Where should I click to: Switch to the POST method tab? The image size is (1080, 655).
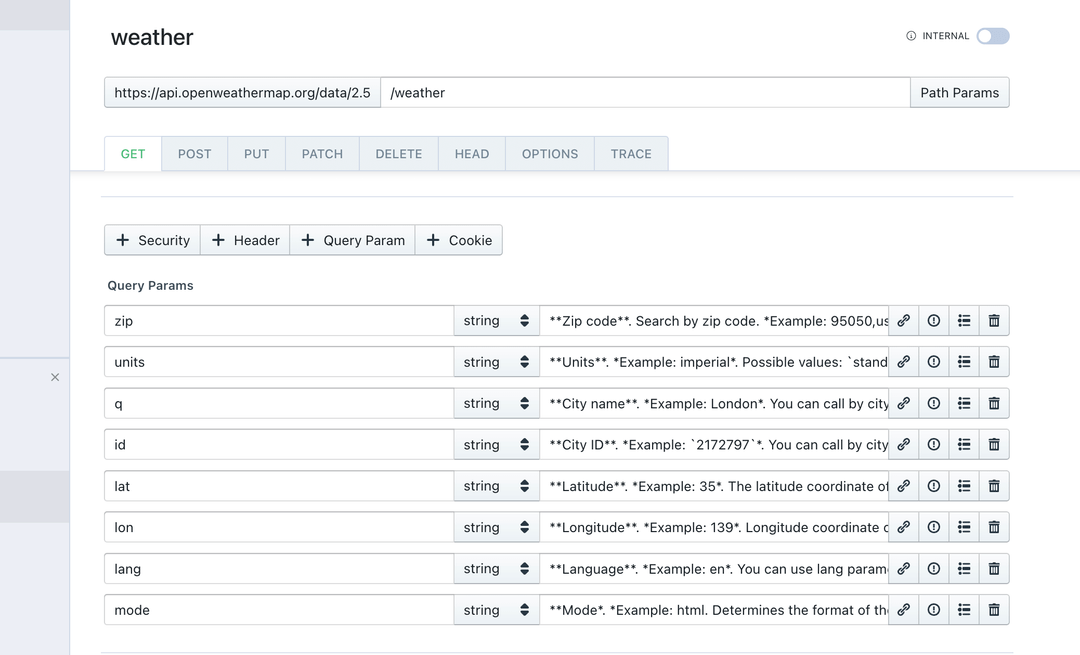(194, 154)
